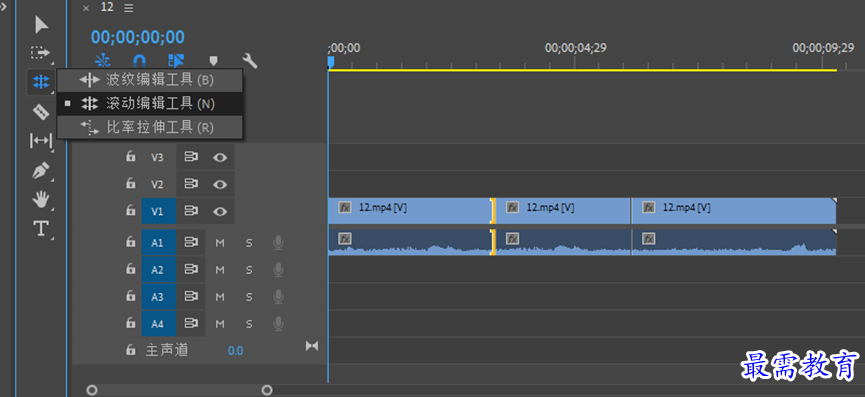Select first 12.mp4 [V] clip
This screenshot has height=397, width=865.
point(409,211)
